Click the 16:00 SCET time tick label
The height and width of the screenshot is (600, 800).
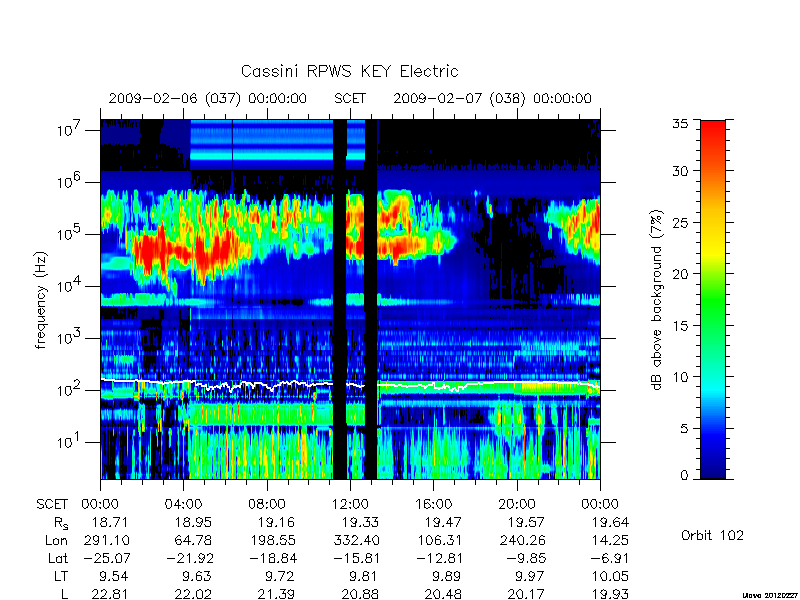(433, 504)
